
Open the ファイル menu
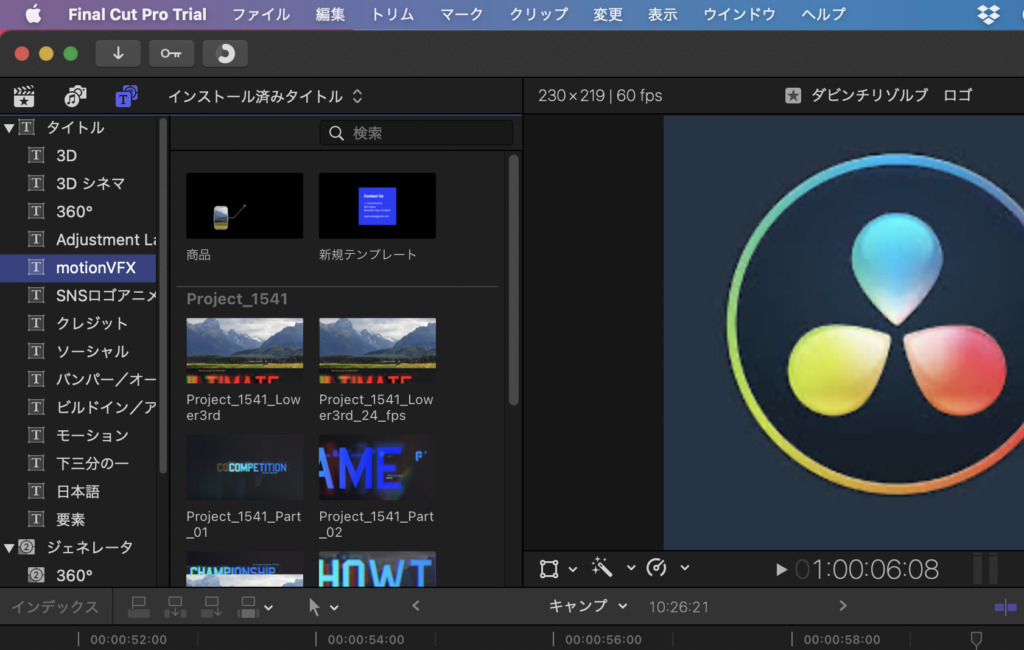[x=261, y=14]
